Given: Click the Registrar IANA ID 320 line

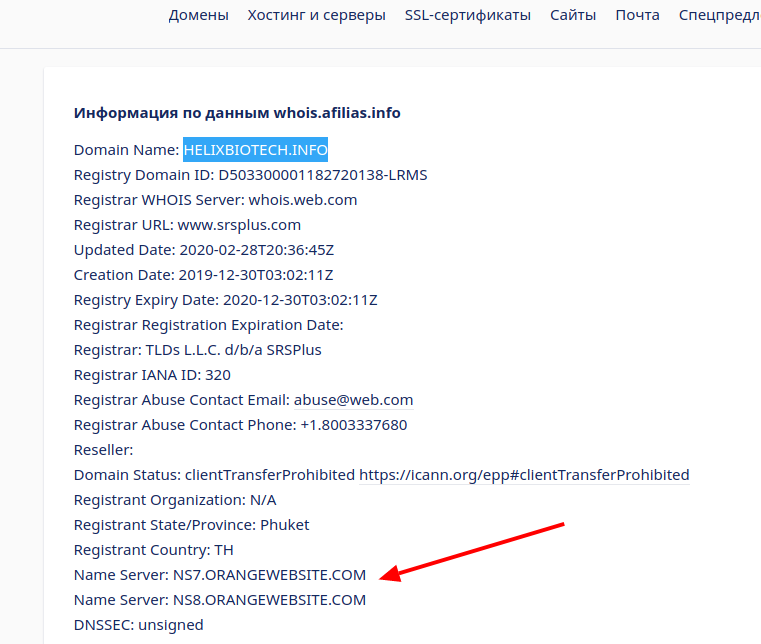Looking at the screenshot, I should tap(152, 375).
